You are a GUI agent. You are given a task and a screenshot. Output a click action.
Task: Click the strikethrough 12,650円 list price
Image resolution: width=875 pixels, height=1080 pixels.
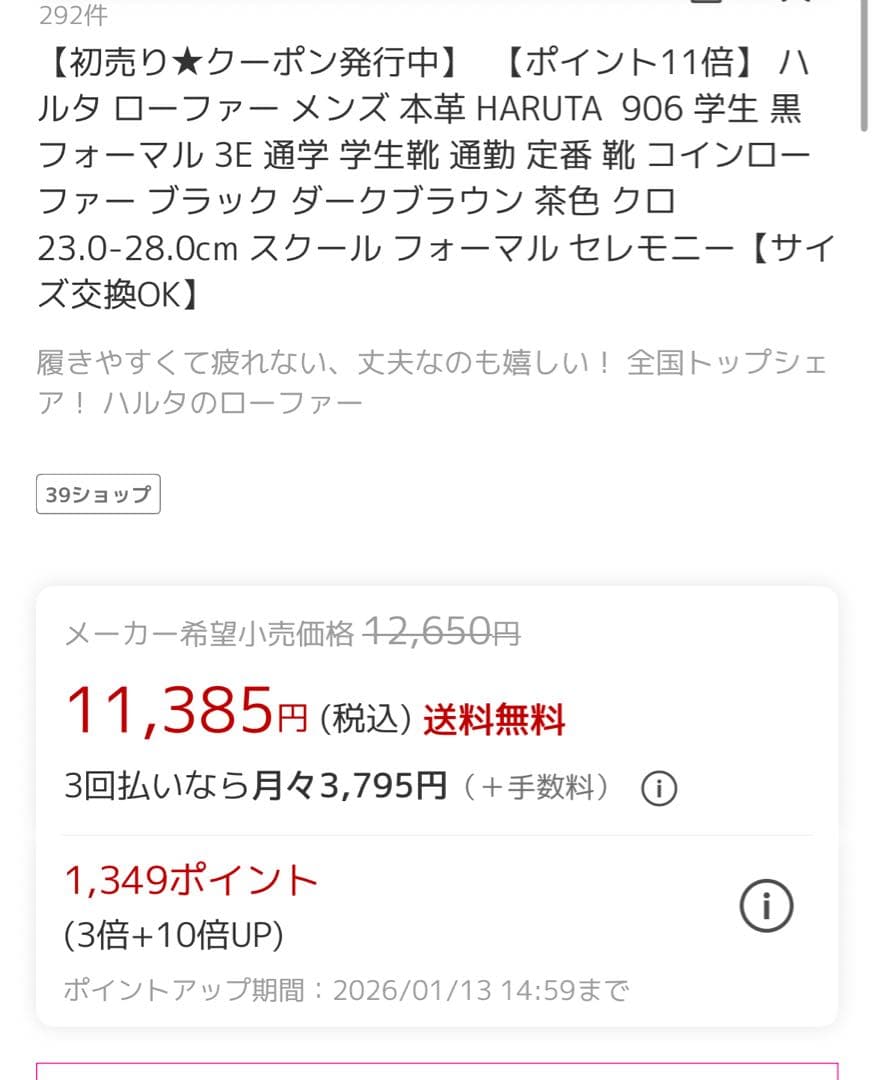441,632
